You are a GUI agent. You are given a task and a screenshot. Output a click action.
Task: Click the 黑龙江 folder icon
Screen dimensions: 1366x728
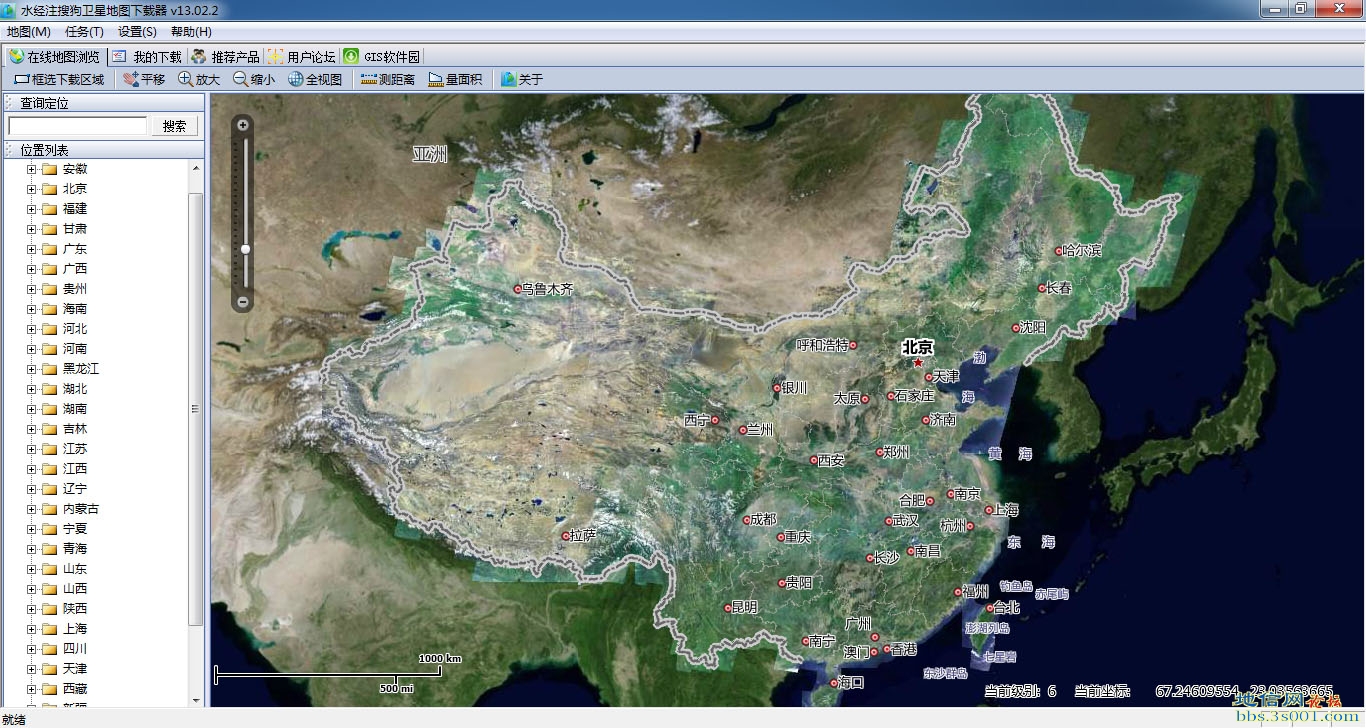point(49,369)
